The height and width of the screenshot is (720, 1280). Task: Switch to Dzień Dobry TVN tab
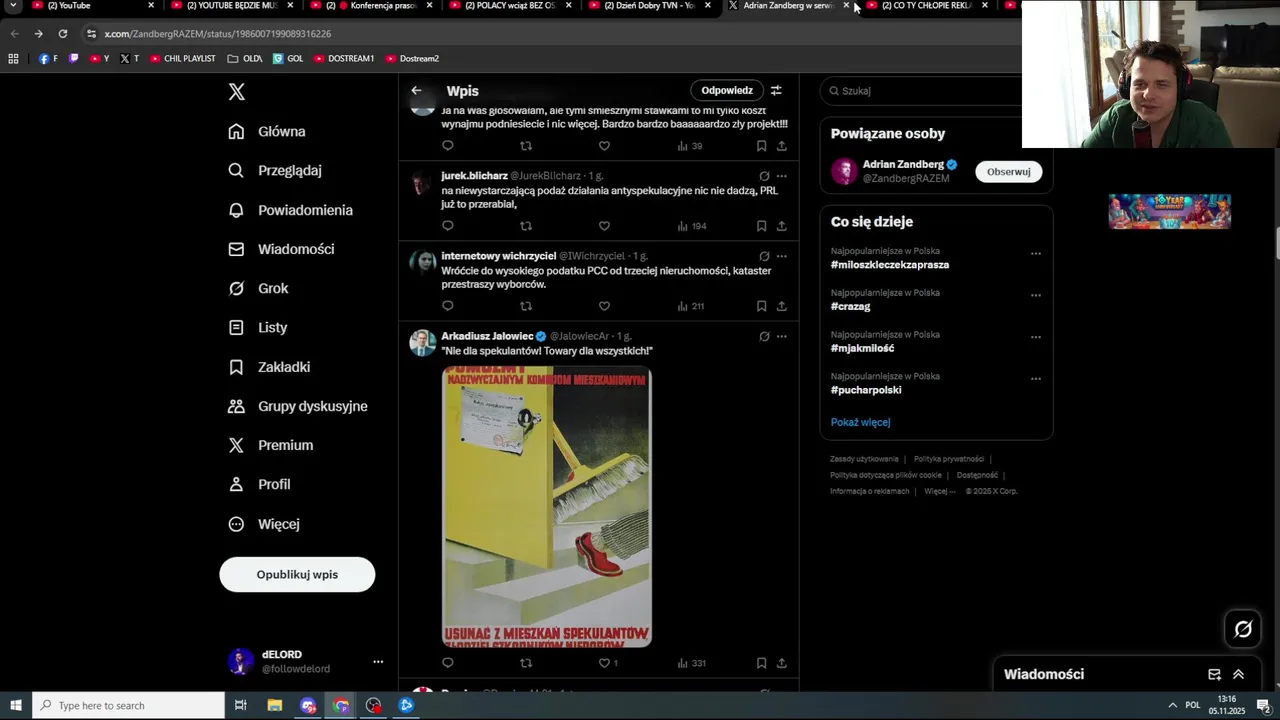click(x=648, y=6)
